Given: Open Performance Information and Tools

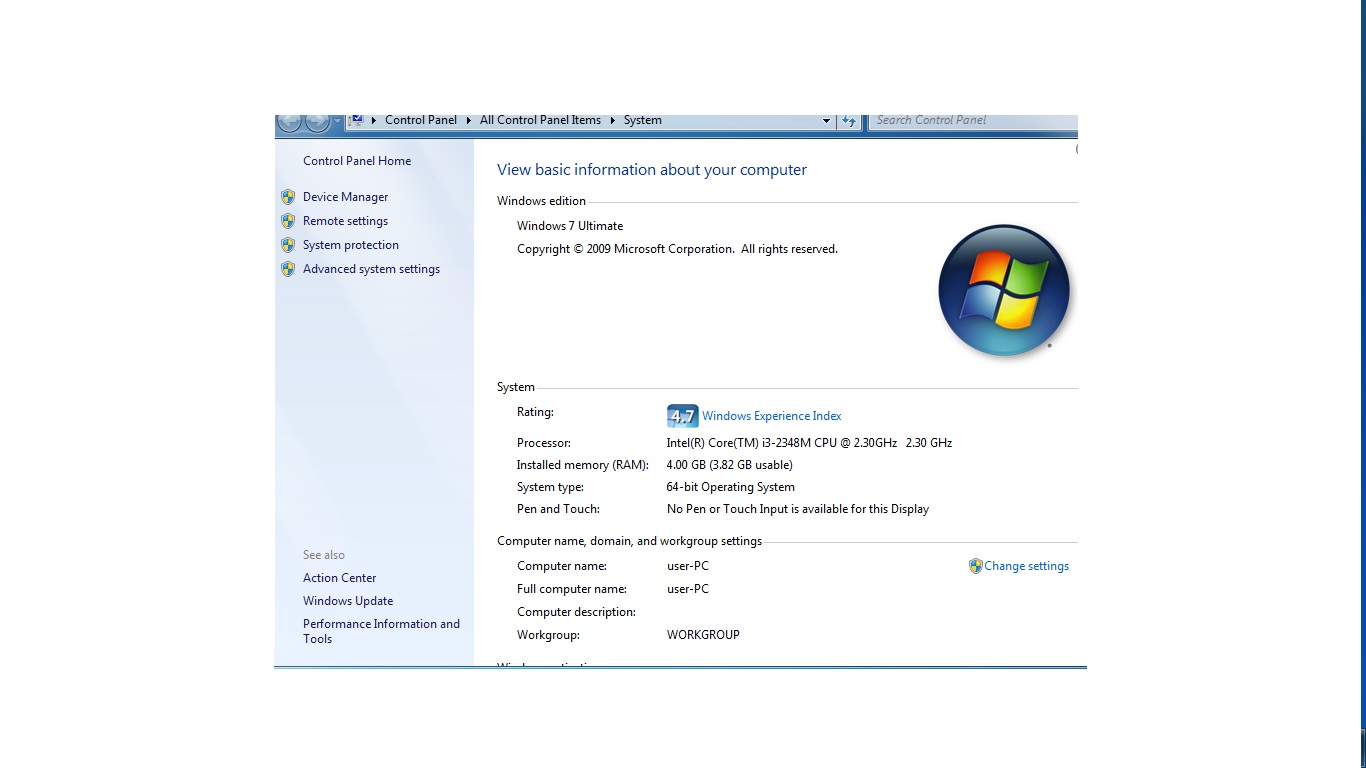Looking at the screenshot, I should click(381, 631).
